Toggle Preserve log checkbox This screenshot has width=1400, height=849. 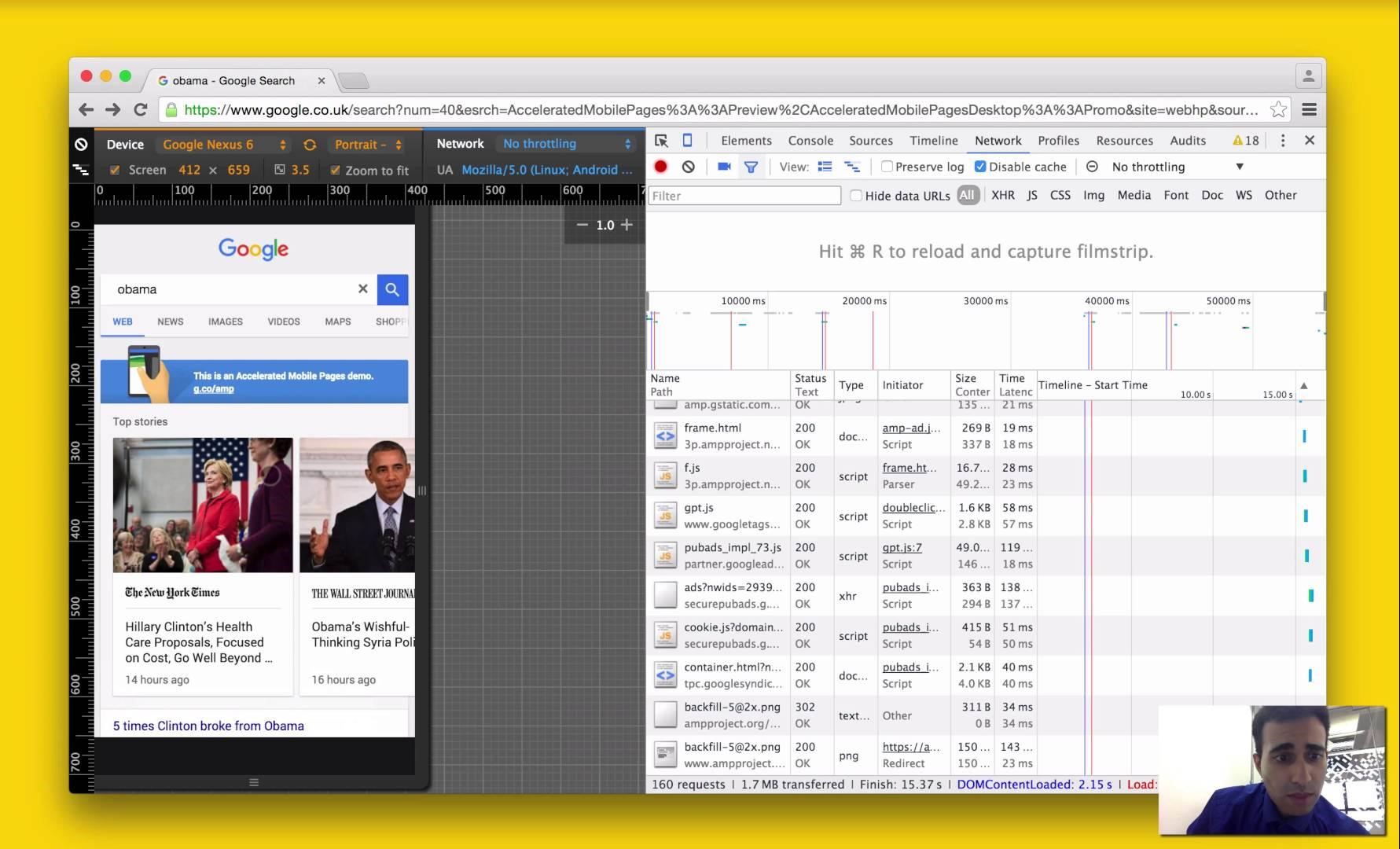point(887,167)
